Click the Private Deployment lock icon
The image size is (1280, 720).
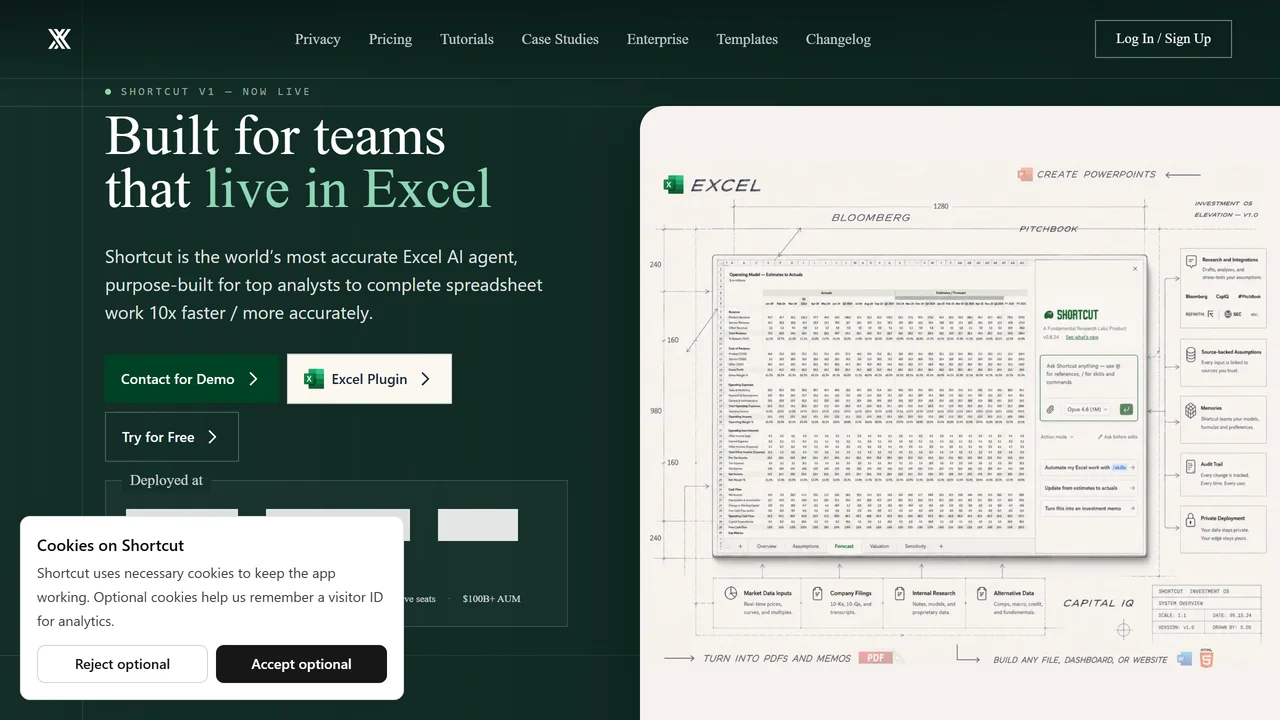pyautogui.click(x=1191, y=521)
